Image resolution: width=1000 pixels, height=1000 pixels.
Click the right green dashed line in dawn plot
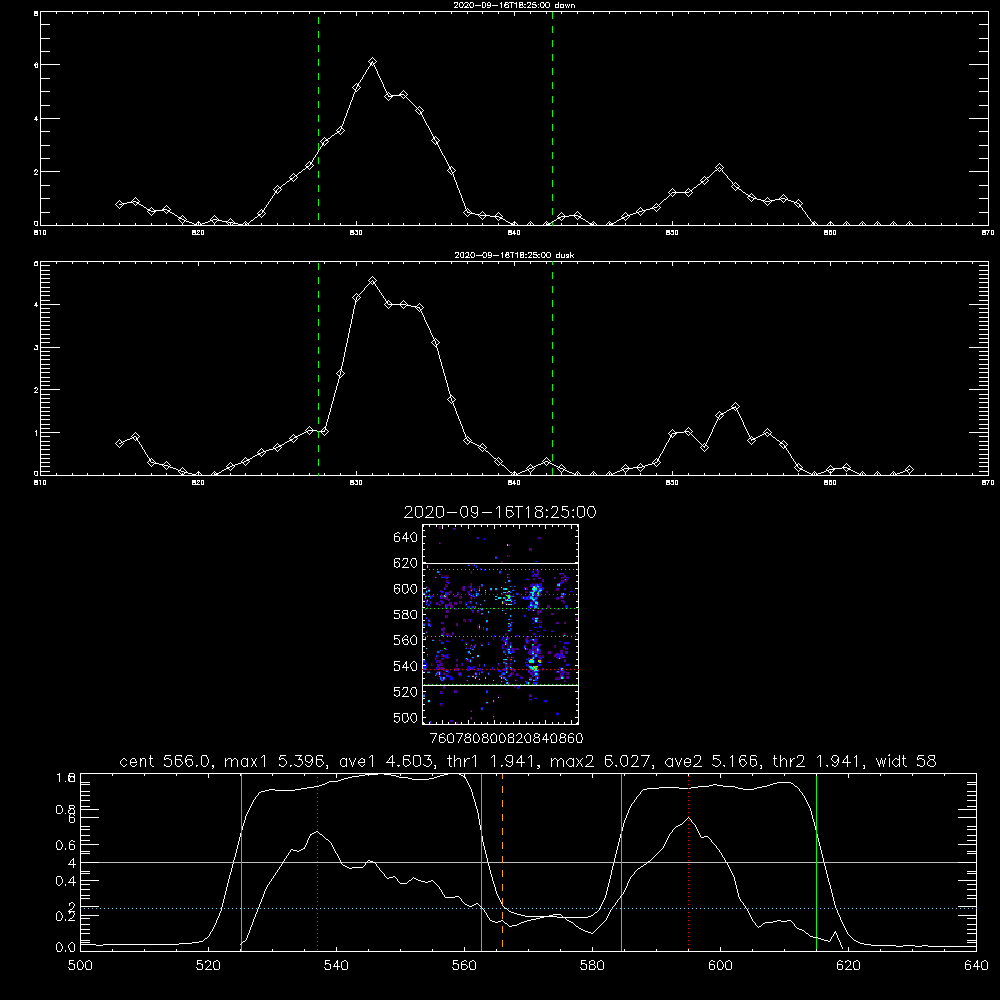tap(552, 118)
